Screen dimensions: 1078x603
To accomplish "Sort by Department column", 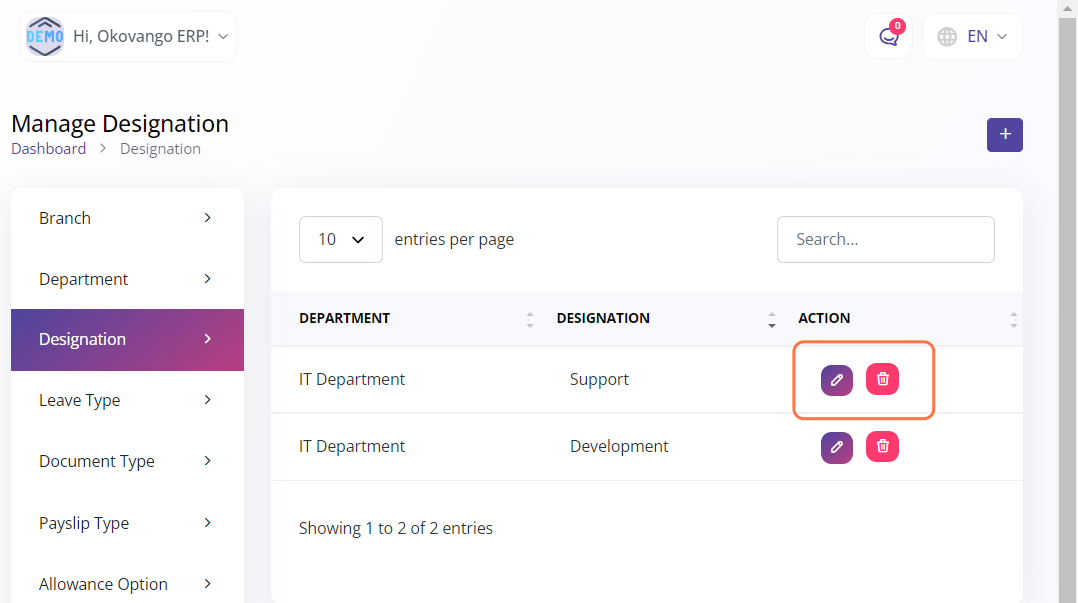I will pos(529,319).
